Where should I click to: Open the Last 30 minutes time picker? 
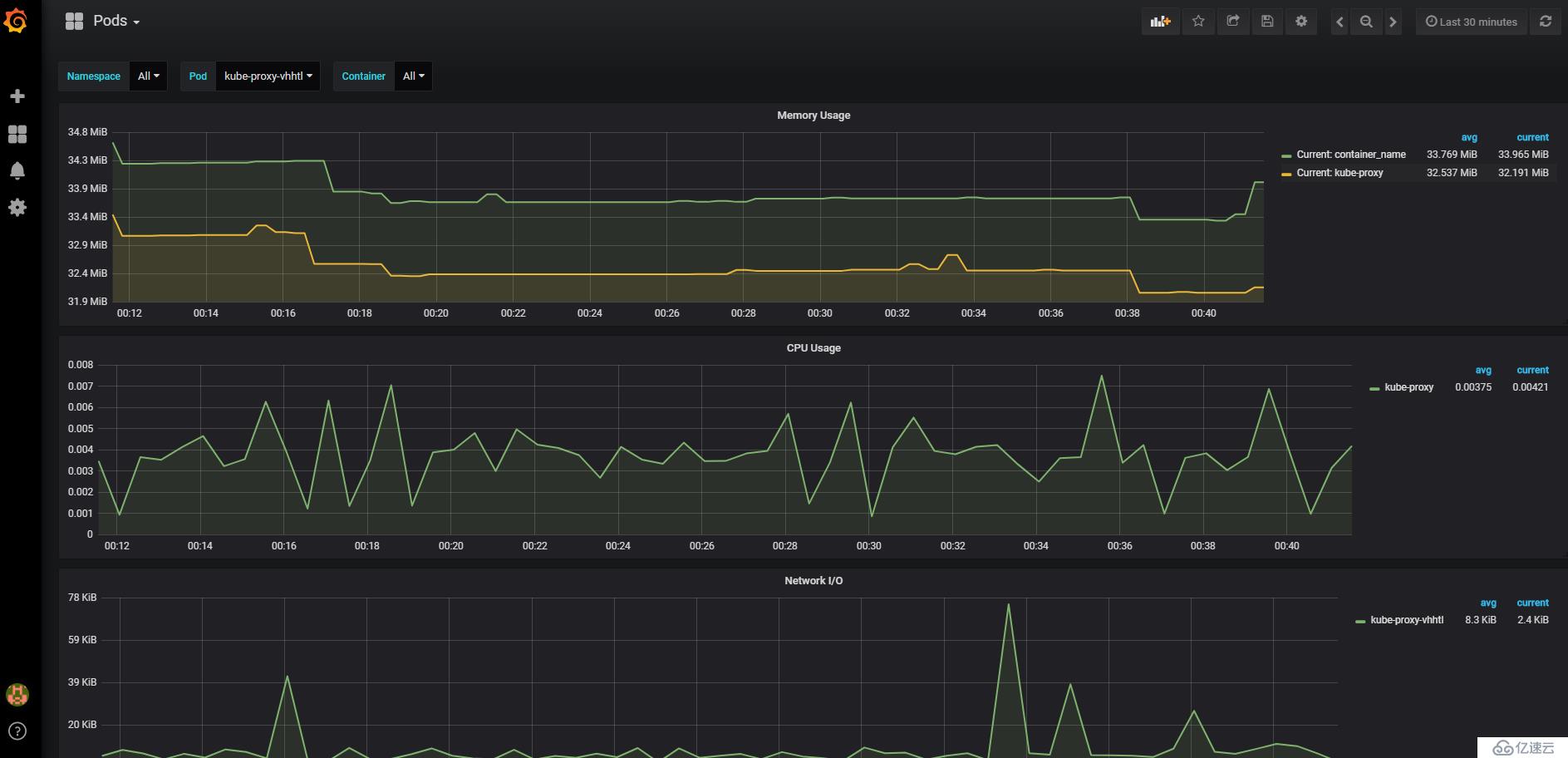point(1472,22)
